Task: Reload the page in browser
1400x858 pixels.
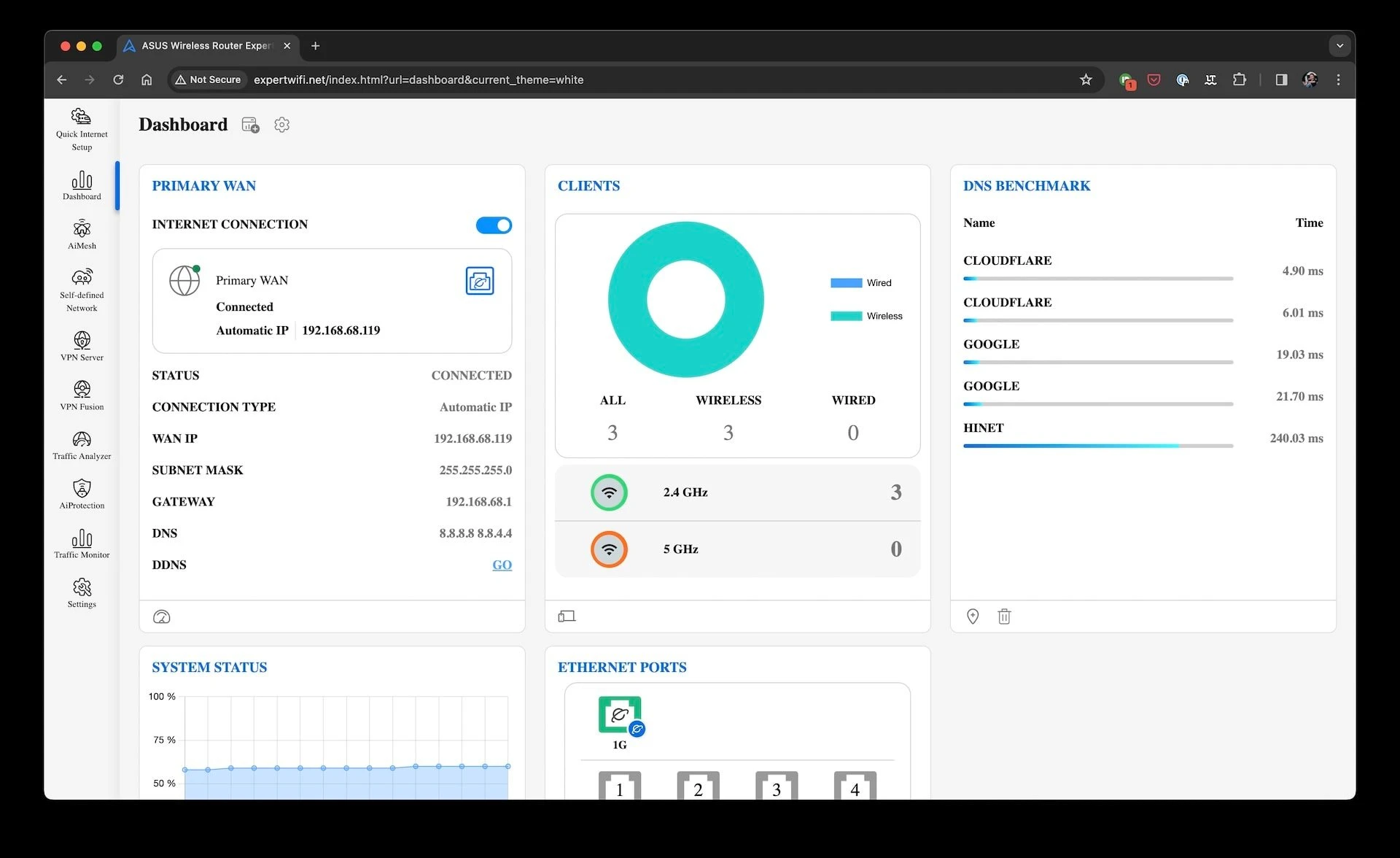Action: [x=118, y=80]
